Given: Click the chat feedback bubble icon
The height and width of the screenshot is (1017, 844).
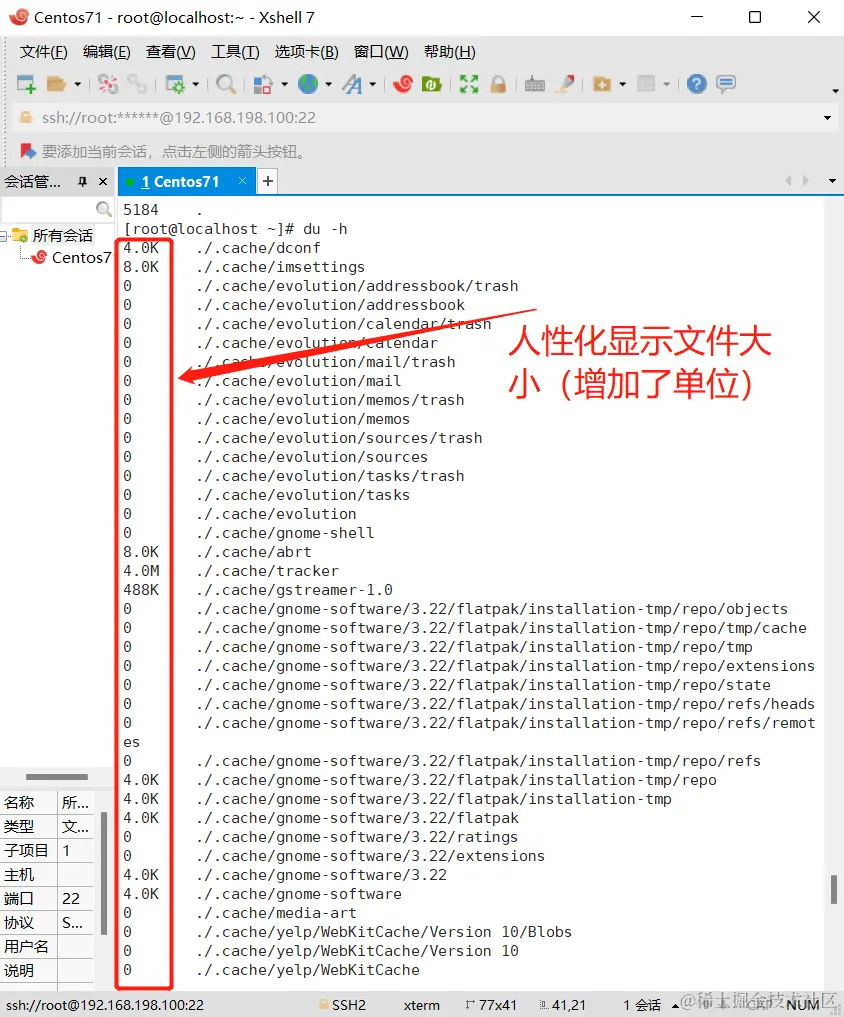Looking at the screenshot, I should tap(726, 84).
